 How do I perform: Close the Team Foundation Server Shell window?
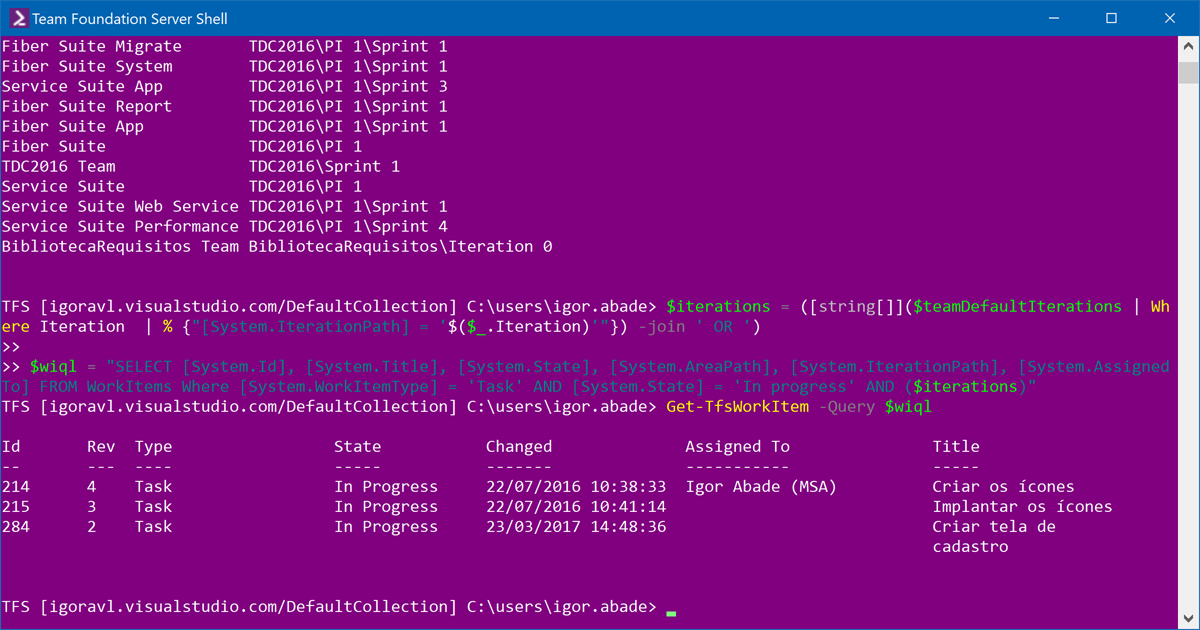point(1169,18)
